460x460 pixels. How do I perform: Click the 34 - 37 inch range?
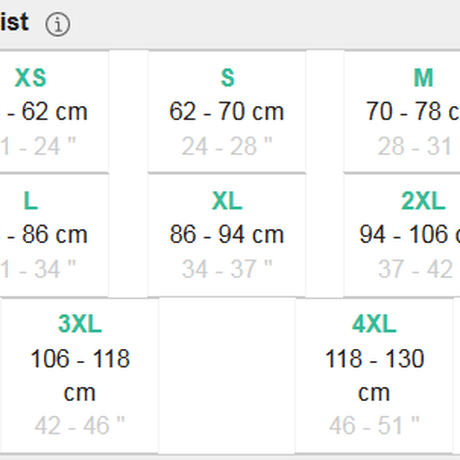[x=227, y=269]
